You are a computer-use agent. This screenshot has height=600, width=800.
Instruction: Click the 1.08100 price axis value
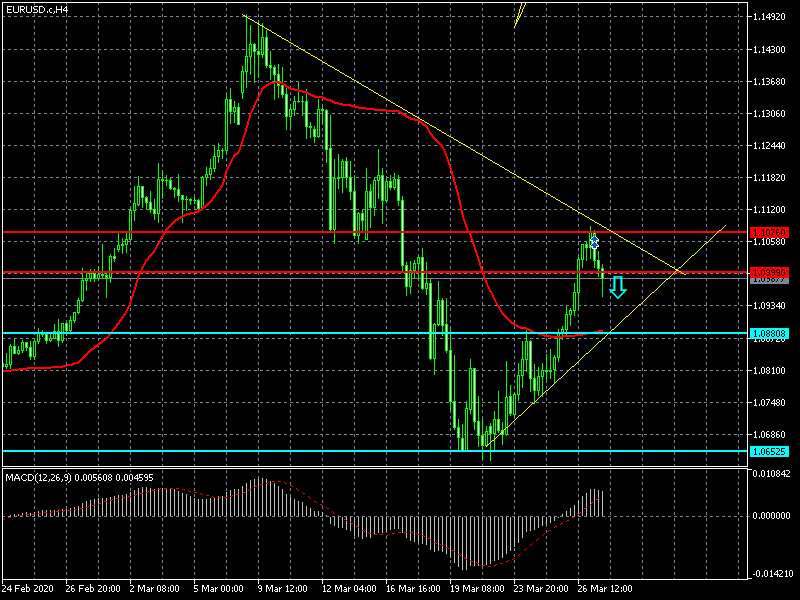pos(769,370)
